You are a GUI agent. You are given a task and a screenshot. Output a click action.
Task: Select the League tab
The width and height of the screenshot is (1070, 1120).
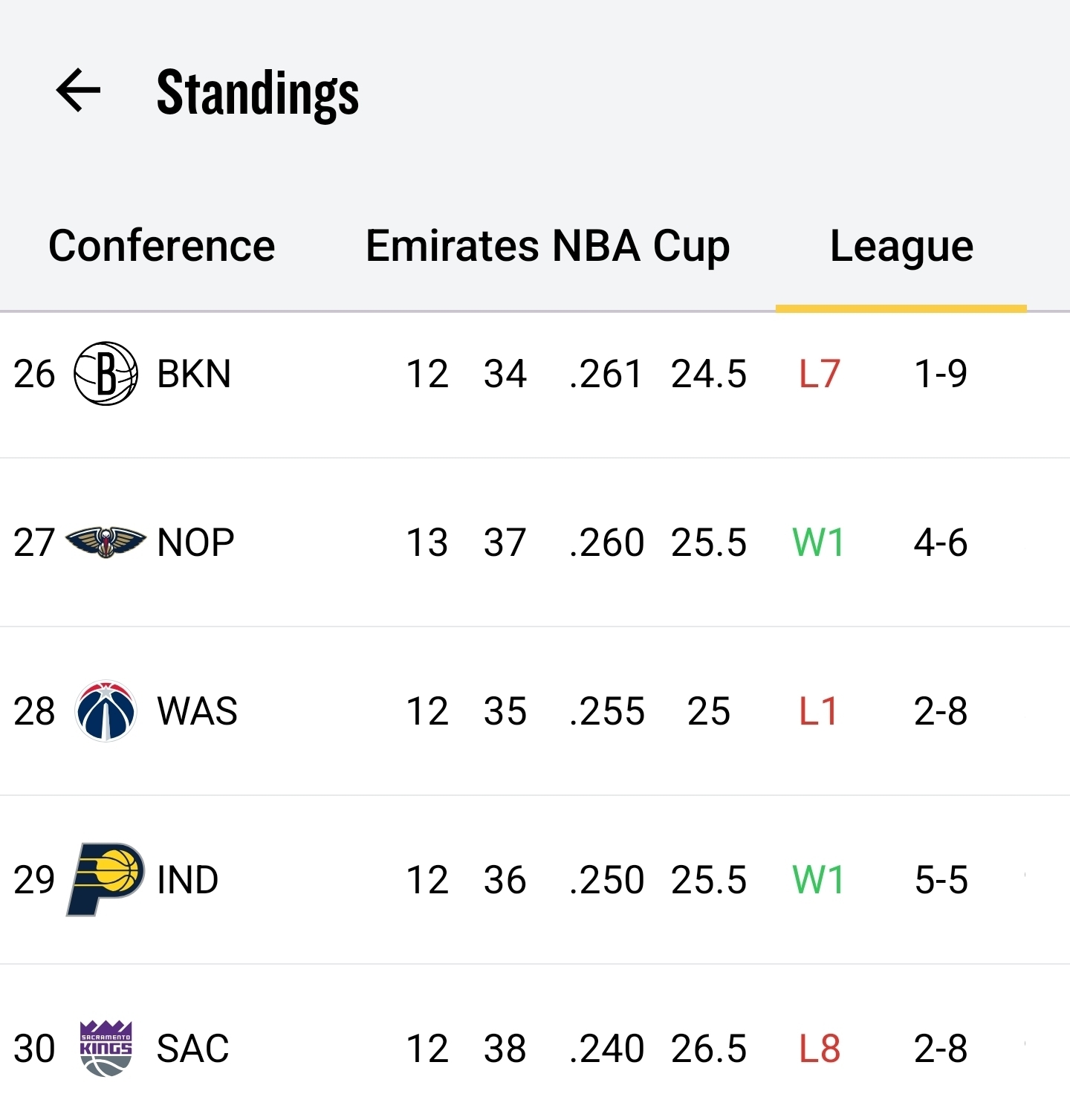(x=901, y=246)
